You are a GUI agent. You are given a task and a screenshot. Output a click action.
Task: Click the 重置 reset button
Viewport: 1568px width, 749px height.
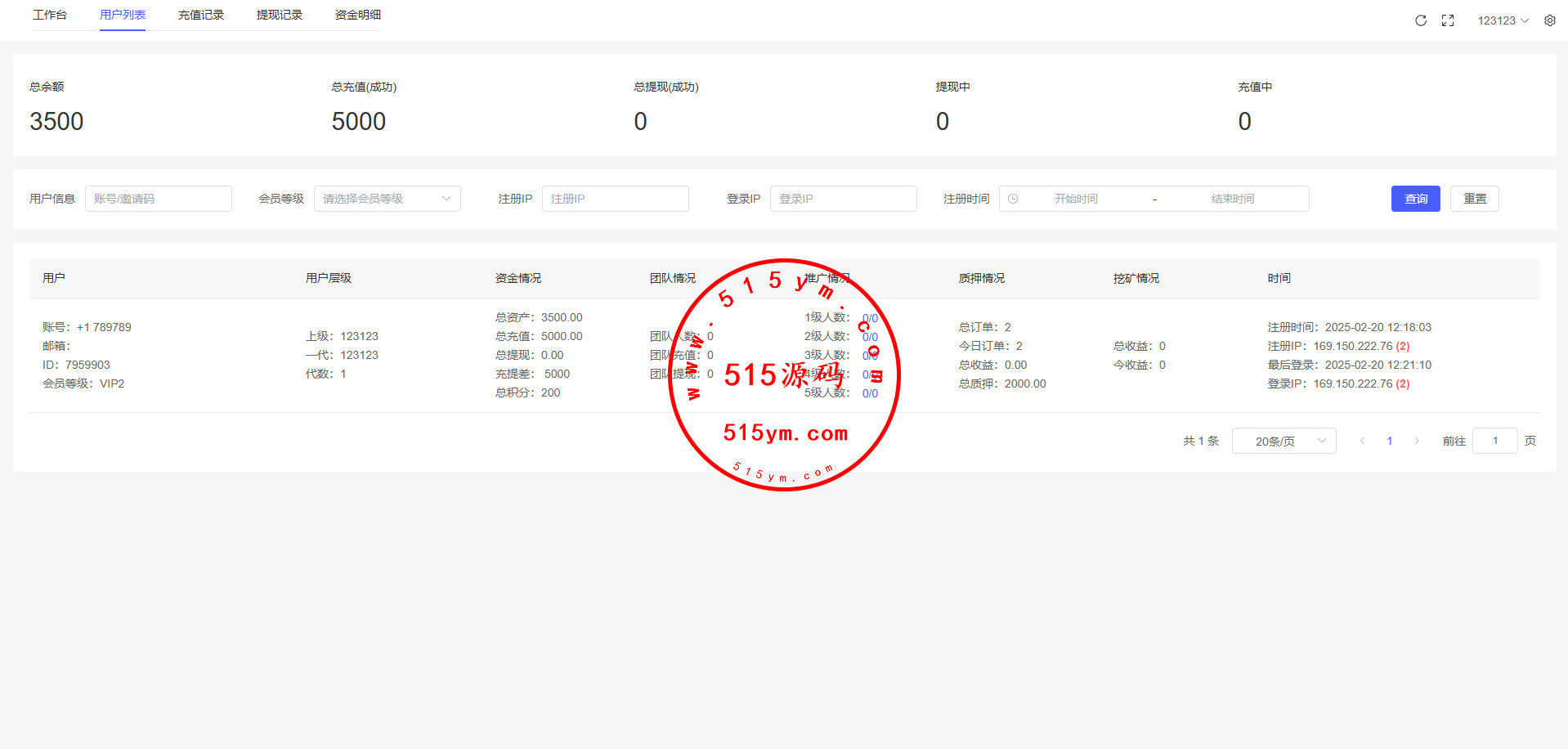1474,199
